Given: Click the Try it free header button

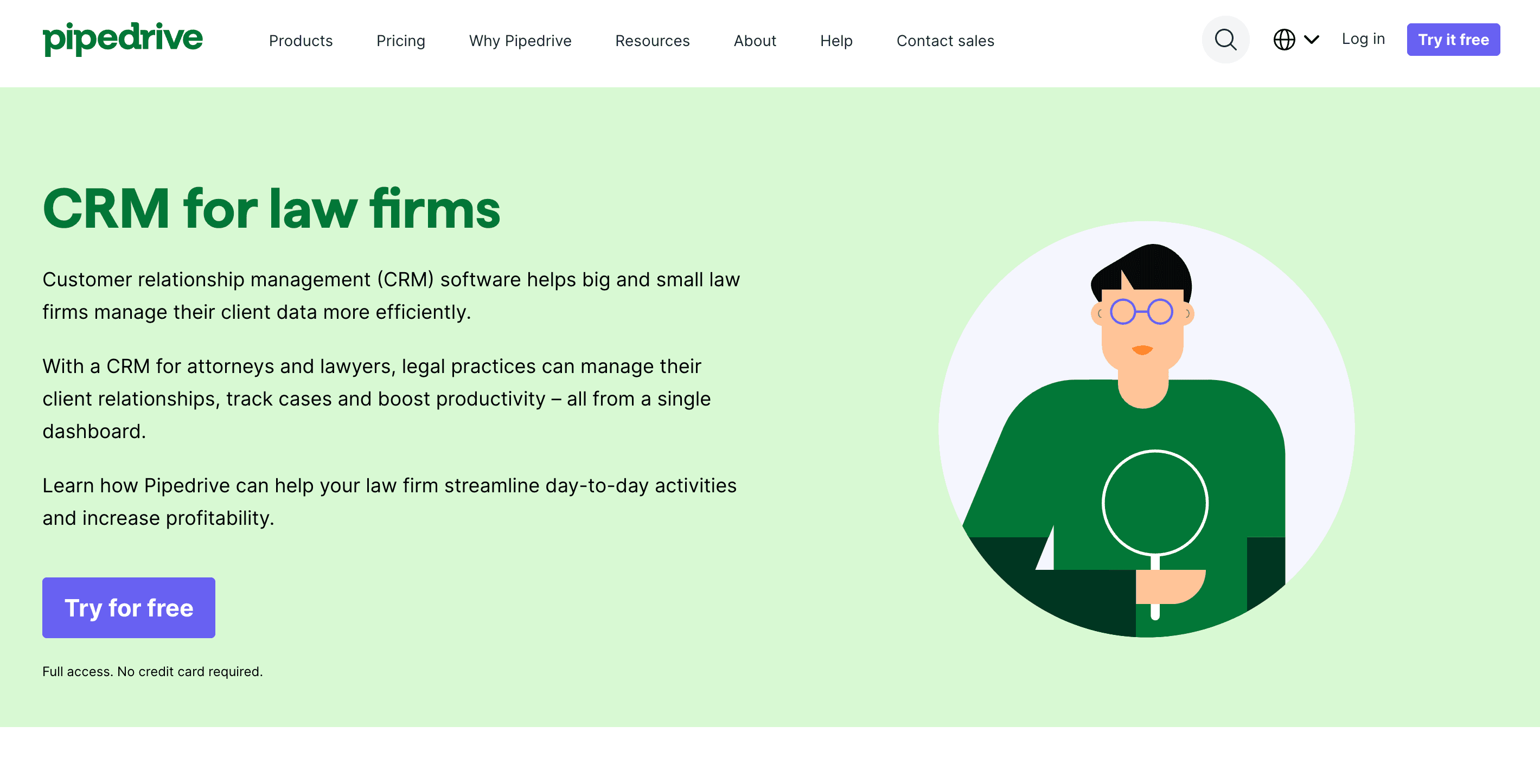Looking at the screenshot, I should click(x=1453, y=39).
